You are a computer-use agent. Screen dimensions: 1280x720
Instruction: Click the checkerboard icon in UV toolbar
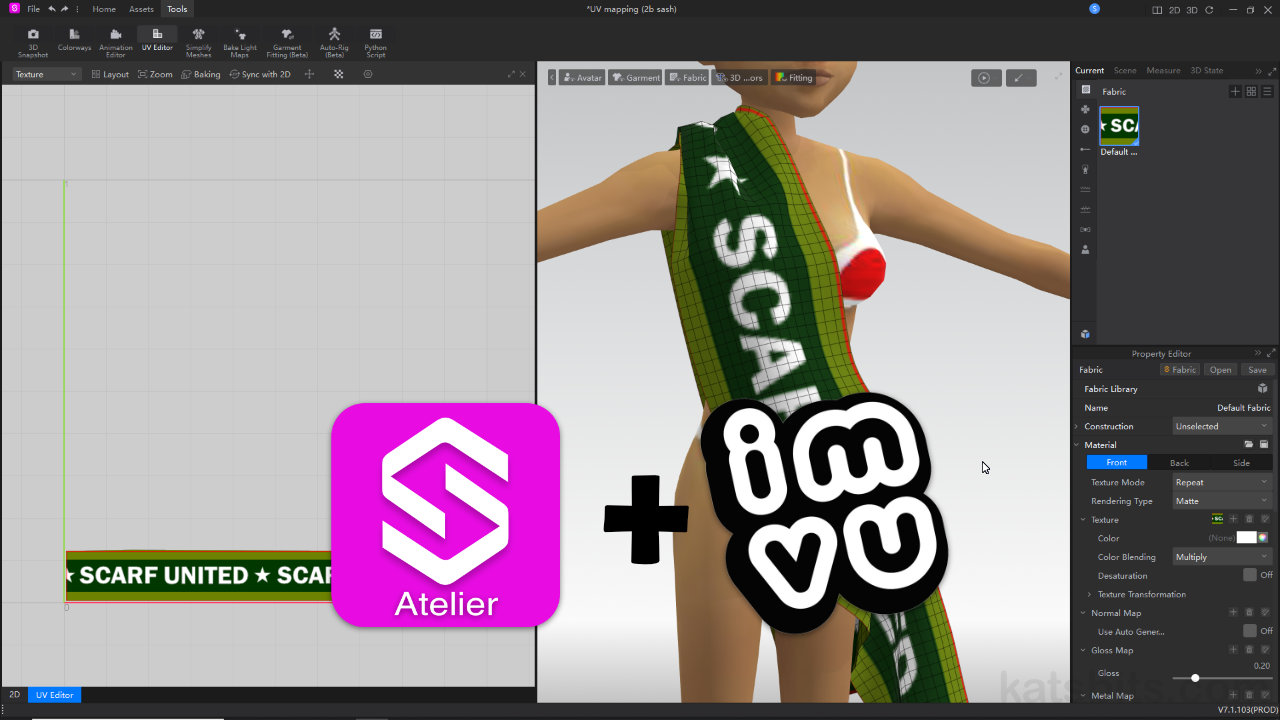click(x=339, y=74)
